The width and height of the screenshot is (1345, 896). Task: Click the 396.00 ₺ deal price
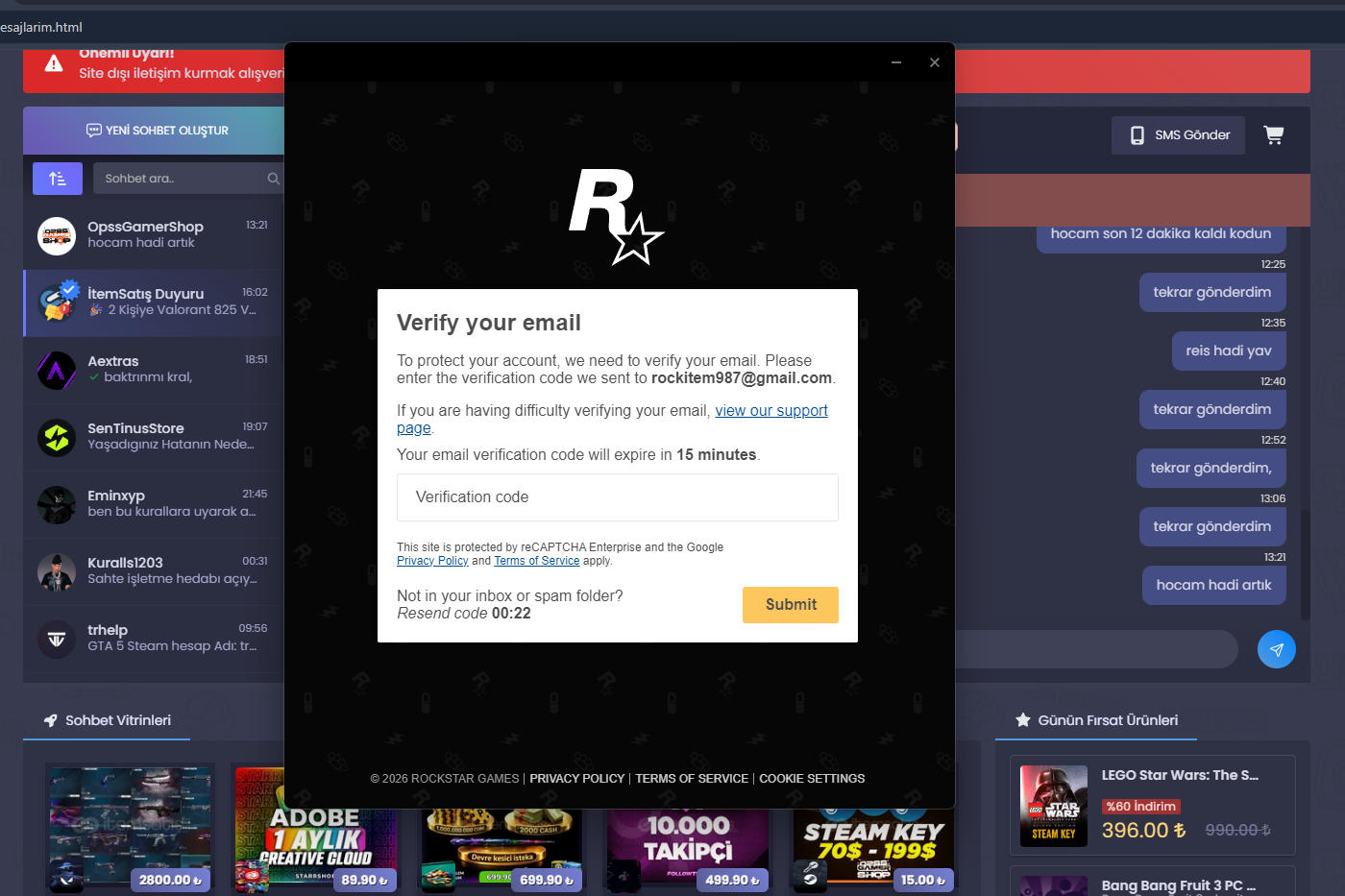click(x=1143, y=830)
